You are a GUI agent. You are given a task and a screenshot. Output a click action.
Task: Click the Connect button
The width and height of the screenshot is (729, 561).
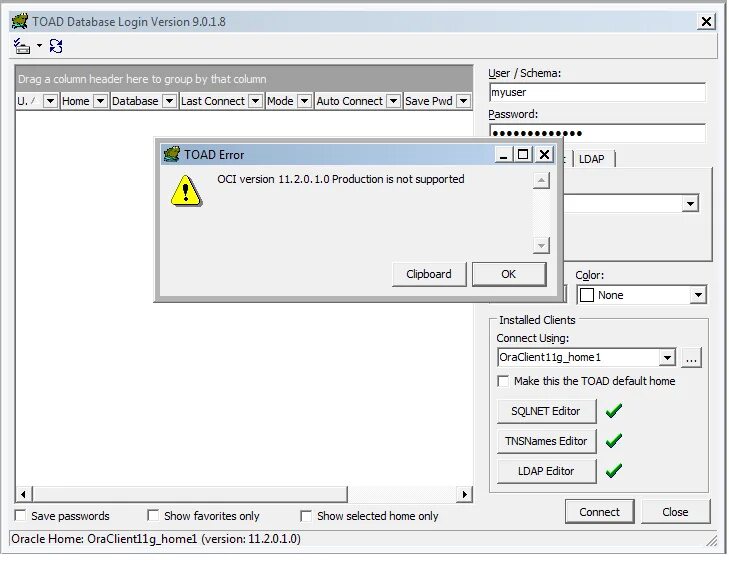pyautogui.click(x=599, y=512)
